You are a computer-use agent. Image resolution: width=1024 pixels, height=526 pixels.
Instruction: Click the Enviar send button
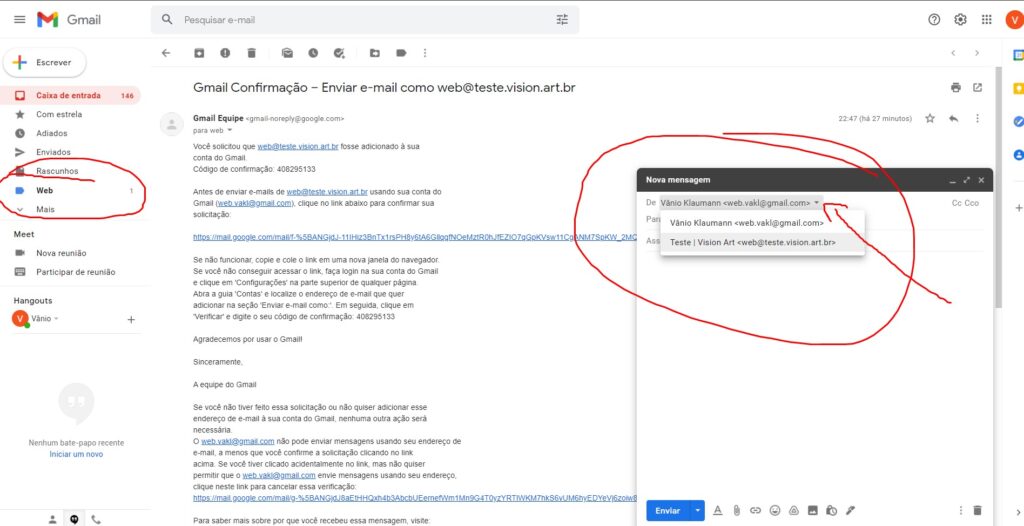click(x=667, y=510)
